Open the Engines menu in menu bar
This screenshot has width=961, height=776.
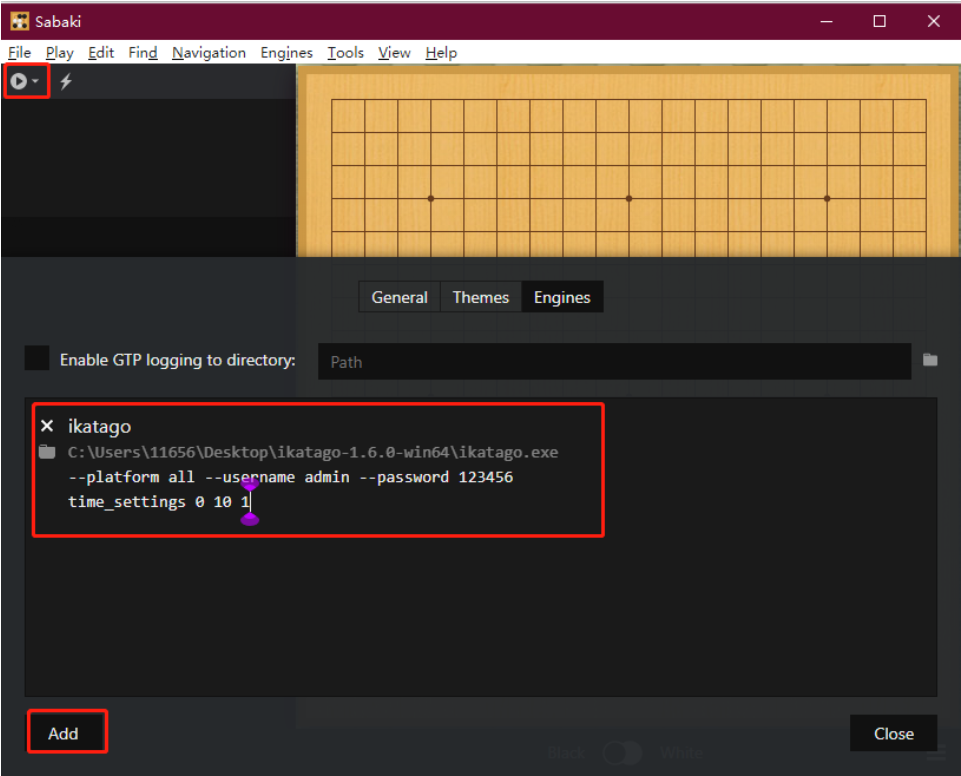286,53
